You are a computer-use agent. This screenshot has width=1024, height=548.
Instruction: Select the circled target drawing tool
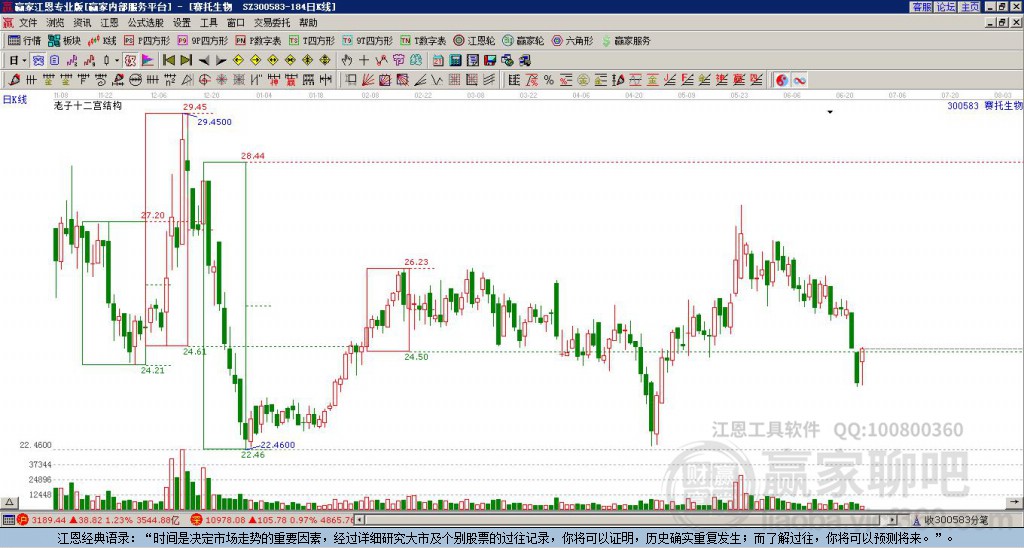pyautogui.click(x=204, y=80)
